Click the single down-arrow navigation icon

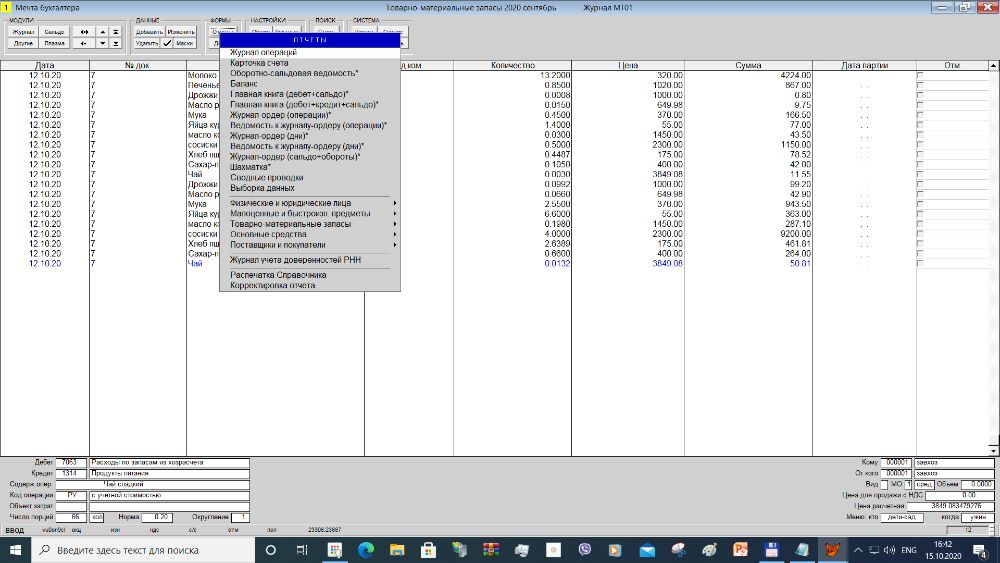102,43
